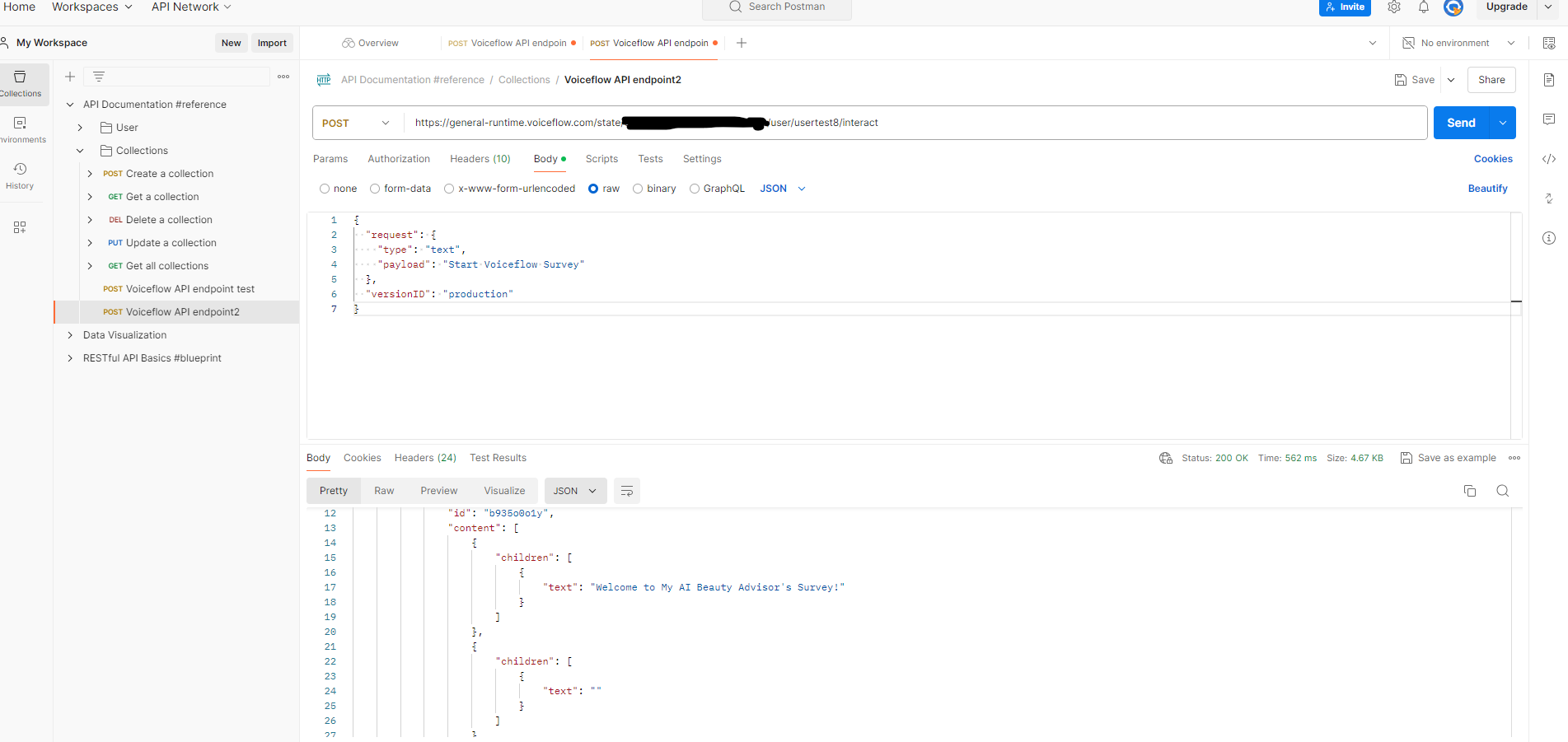Switch to the Headers (10) request tab

pos(480,159)
